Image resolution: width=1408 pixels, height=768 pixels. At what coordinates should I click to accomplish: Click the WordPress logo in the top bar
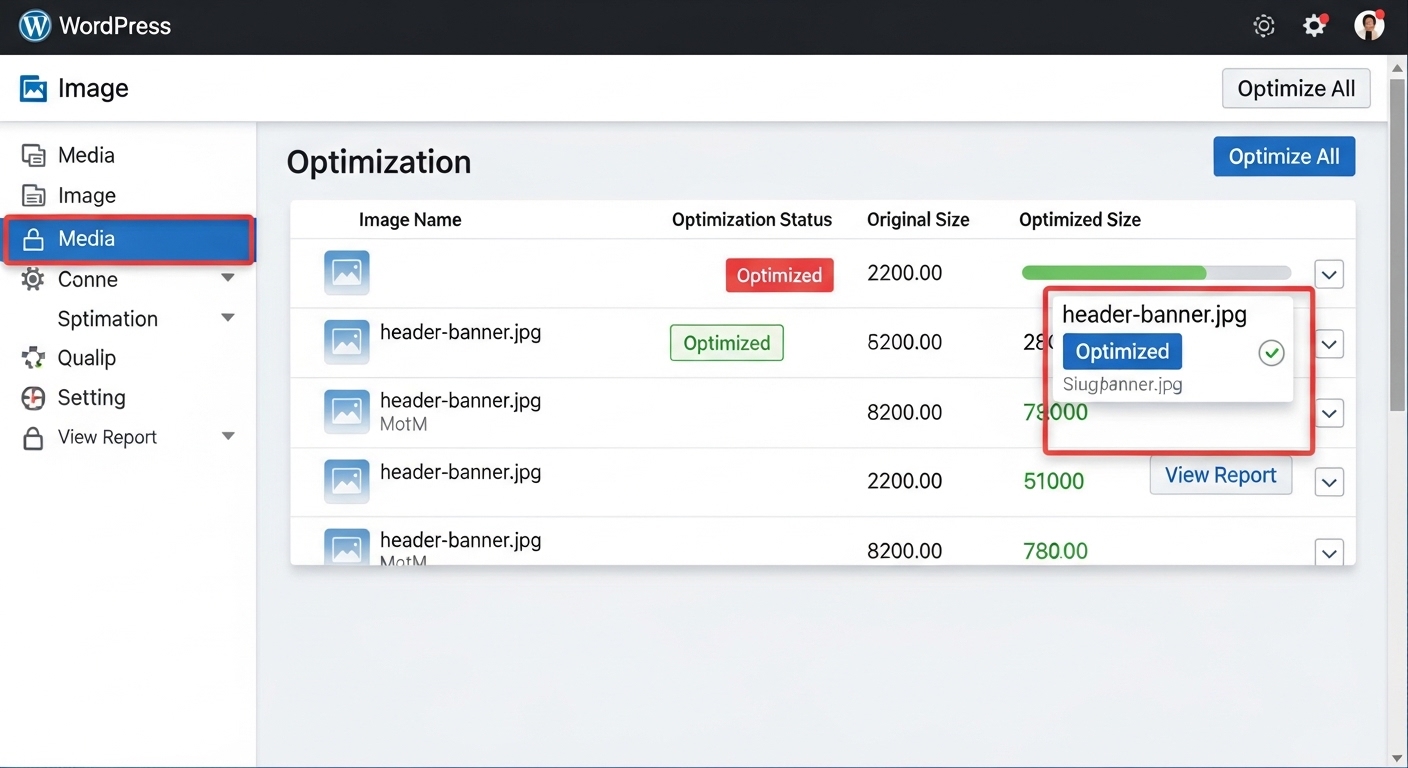point(35,26)
